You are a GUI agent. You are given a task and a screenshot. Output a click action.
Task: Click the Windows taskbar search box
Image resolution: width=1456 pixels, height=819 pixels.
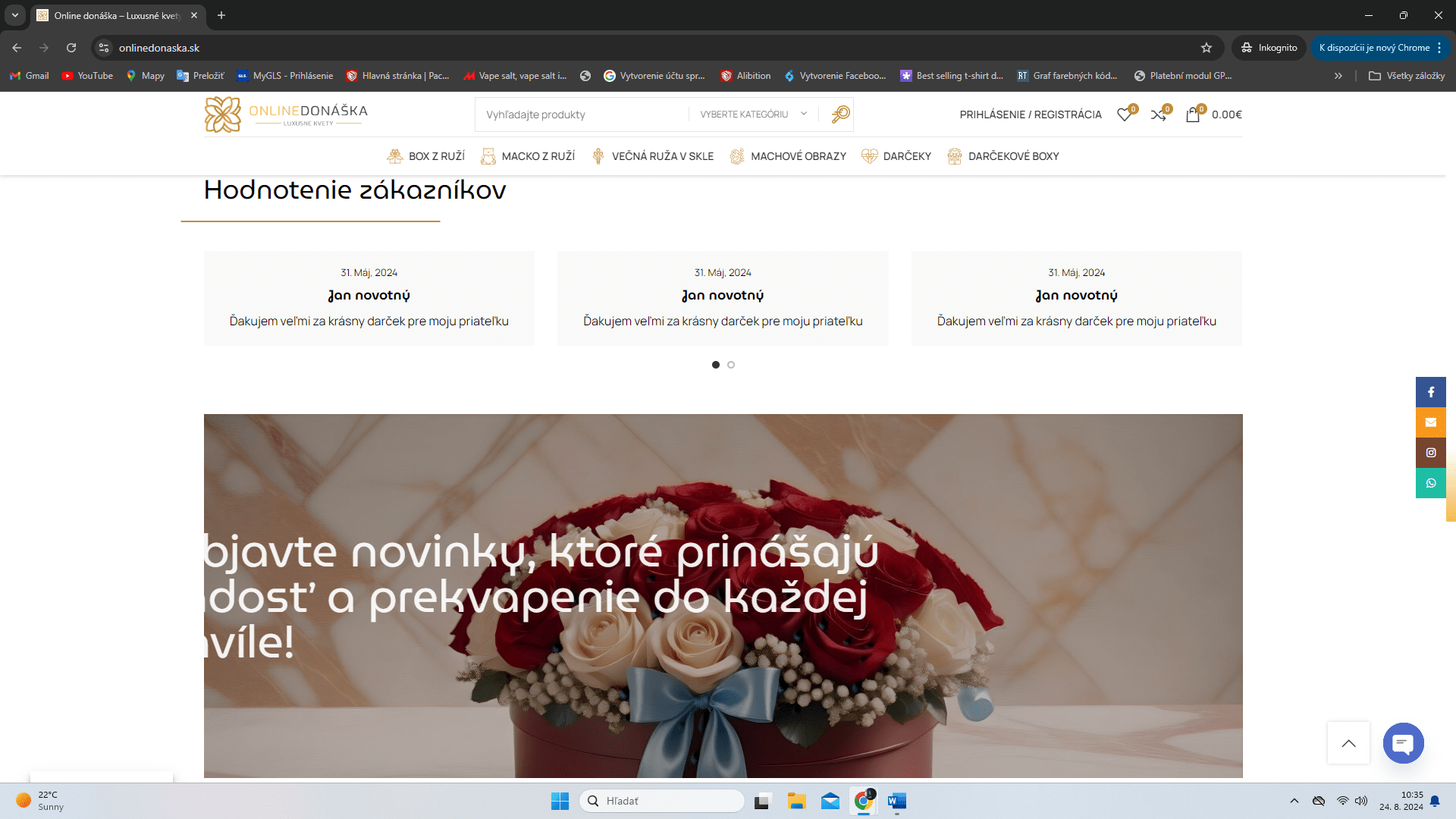click(x=661, y=801)
